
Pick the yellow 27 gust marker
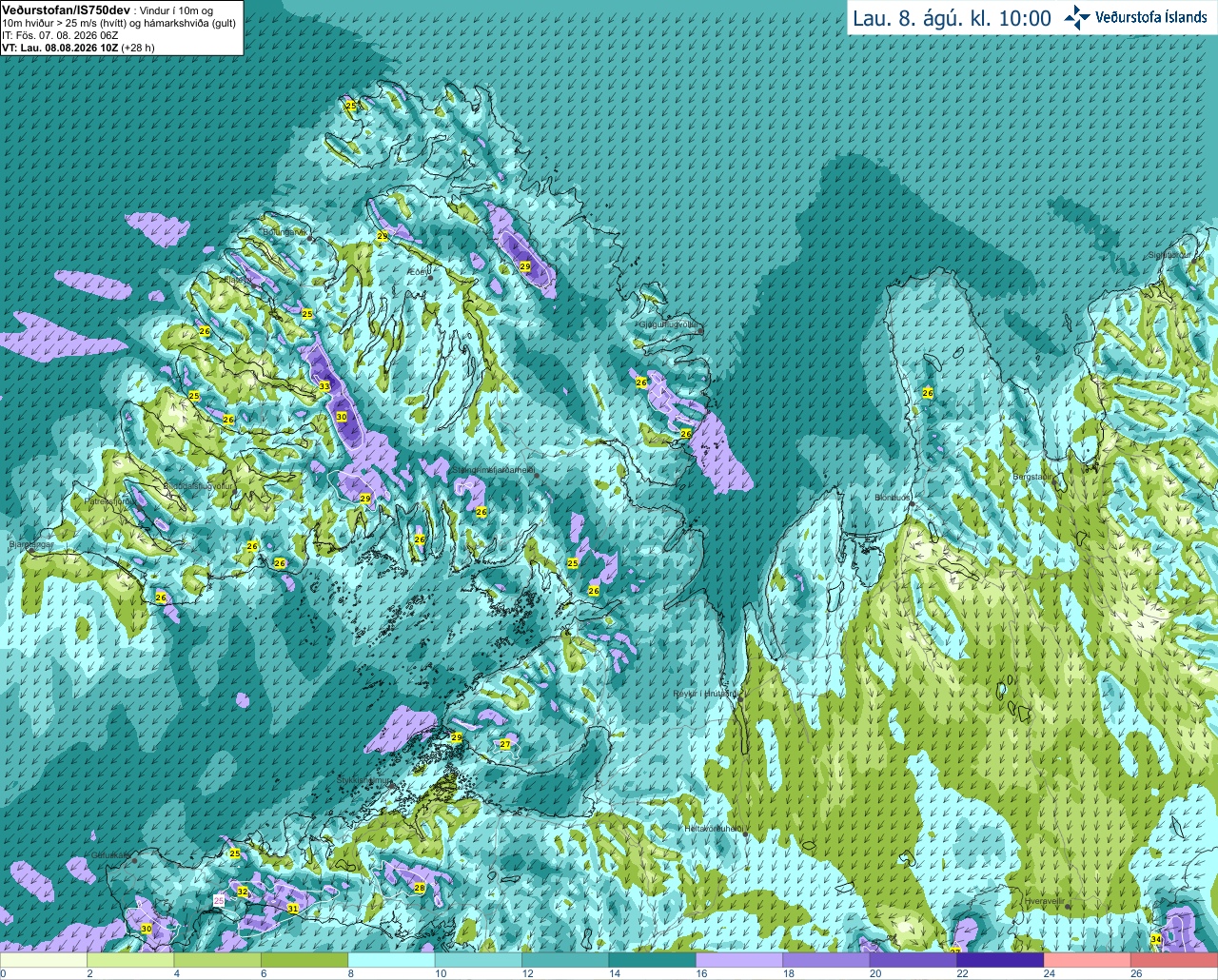[505, 744]
